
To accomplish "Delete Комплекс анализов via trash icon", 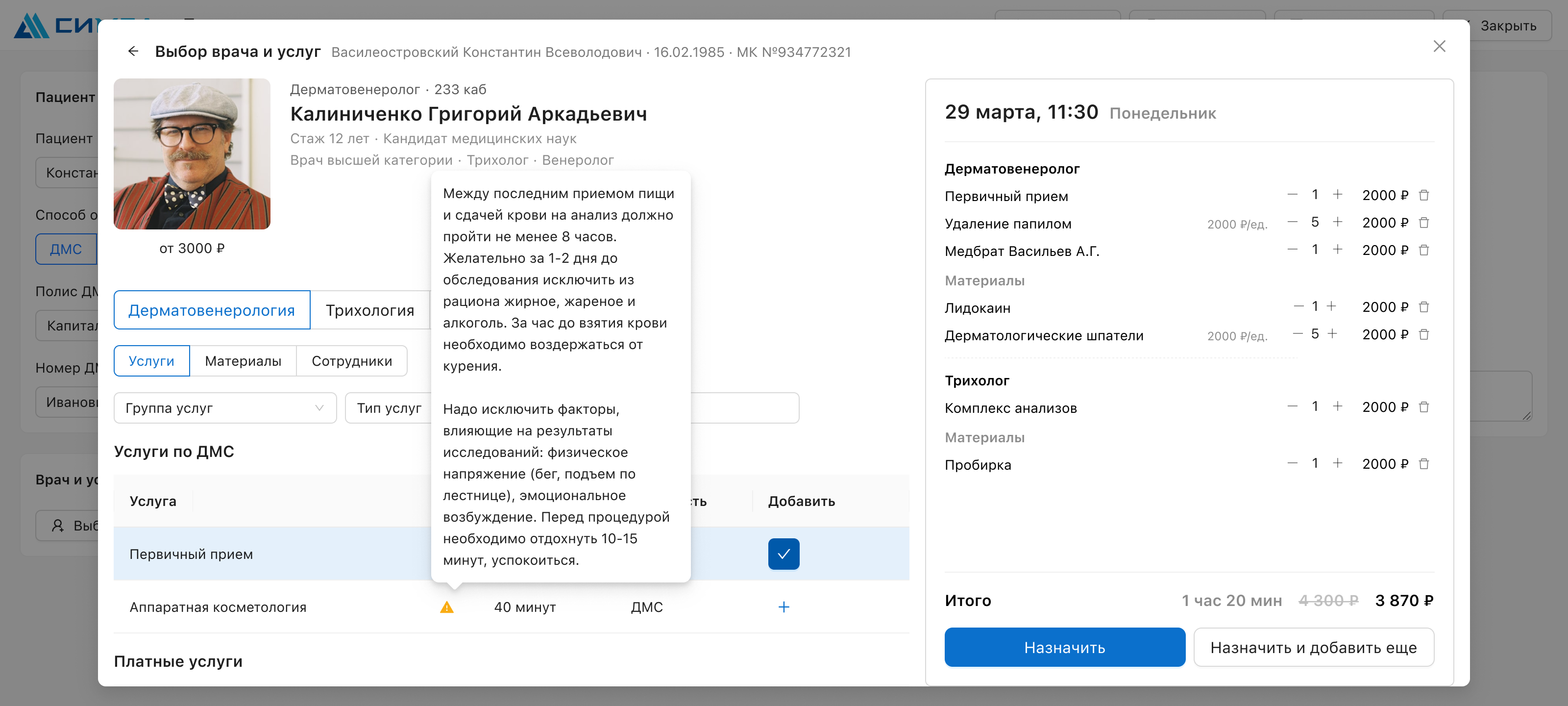I will click(x=1424, y=406).
